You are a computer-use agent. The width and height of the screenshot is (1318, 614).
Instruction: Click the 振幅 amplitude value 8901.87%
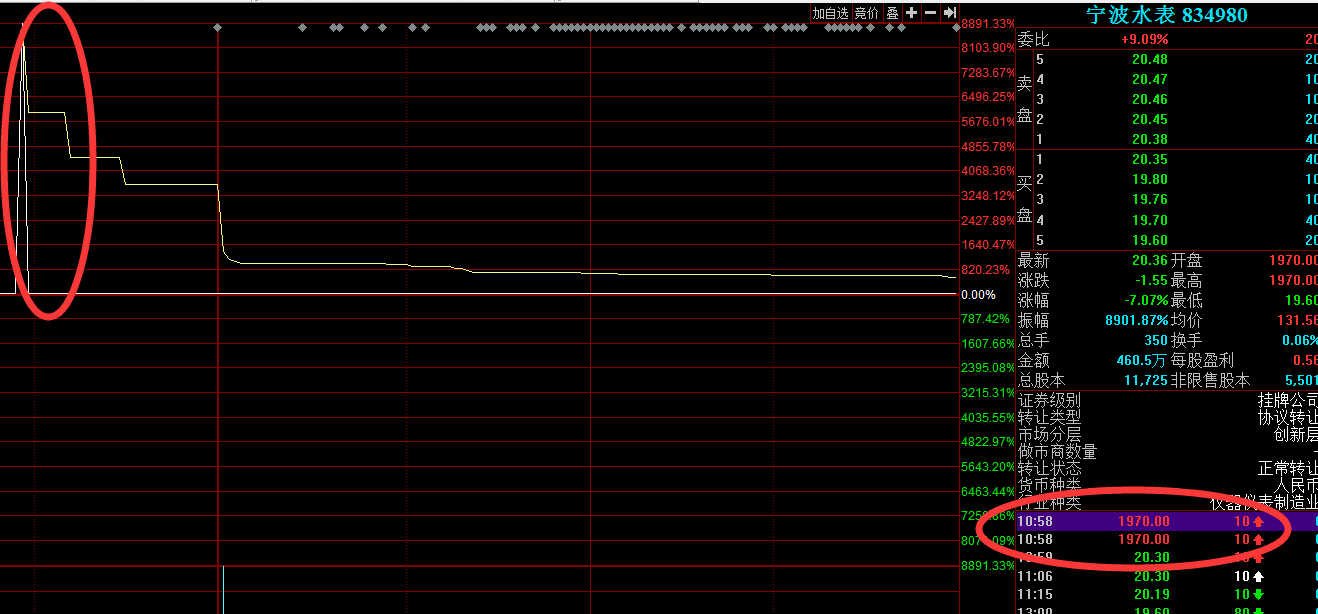[x=1135, y=320]
